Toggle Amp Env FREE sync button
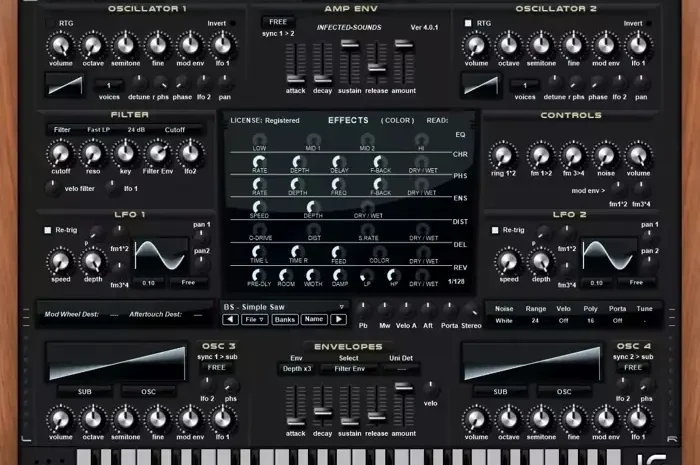 point(278,22)
